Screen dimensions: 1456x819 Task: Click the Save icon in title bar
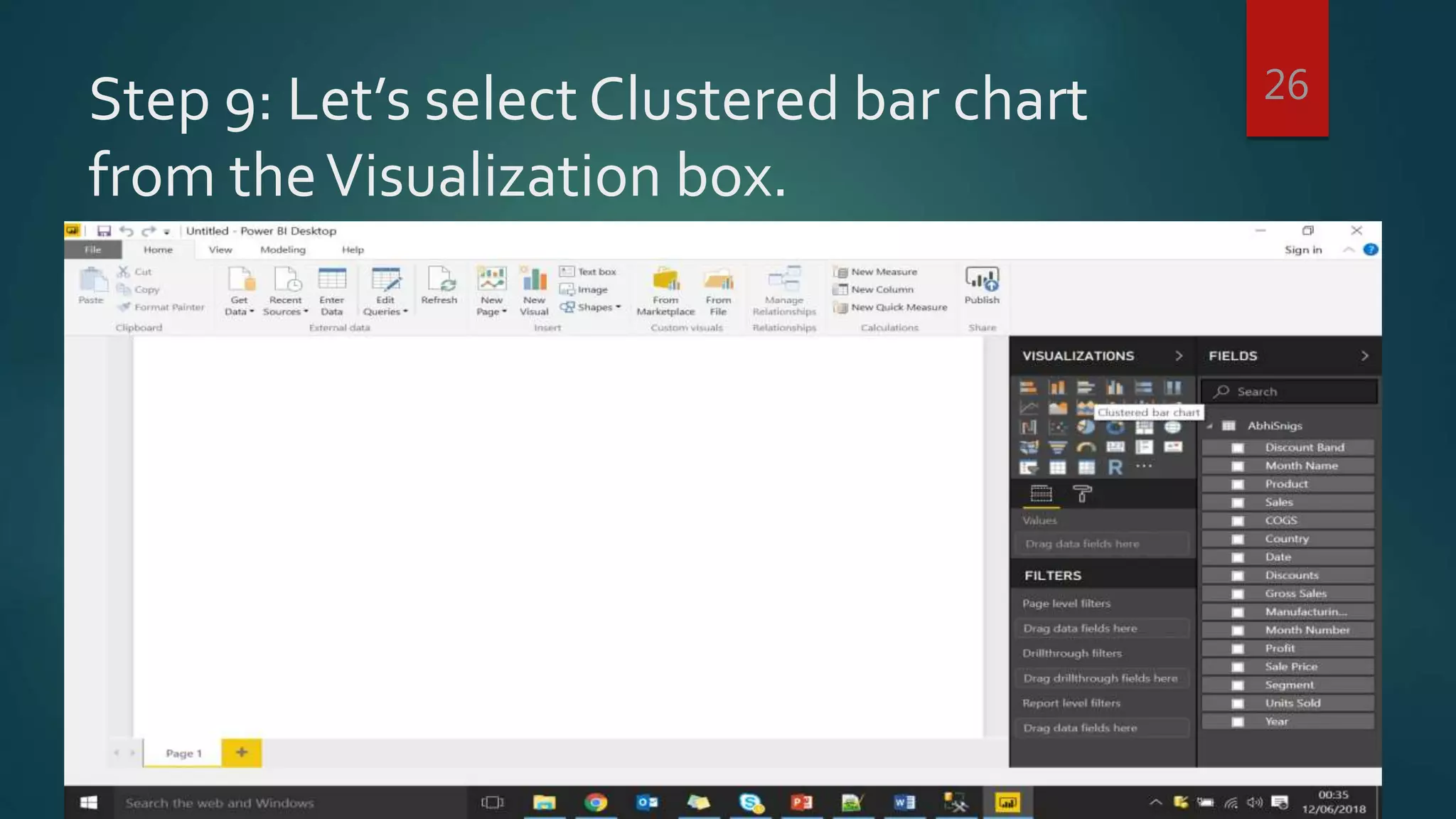[x=104, y=231]
